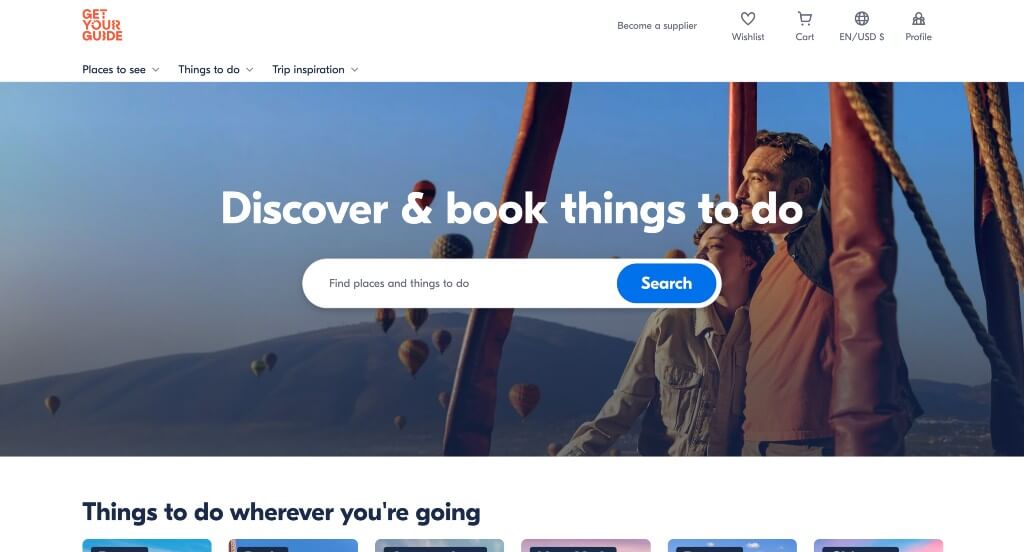Expand the Things to do menu
The height and width of the screenshot is (552, 1024).
(x=216, y=70)
